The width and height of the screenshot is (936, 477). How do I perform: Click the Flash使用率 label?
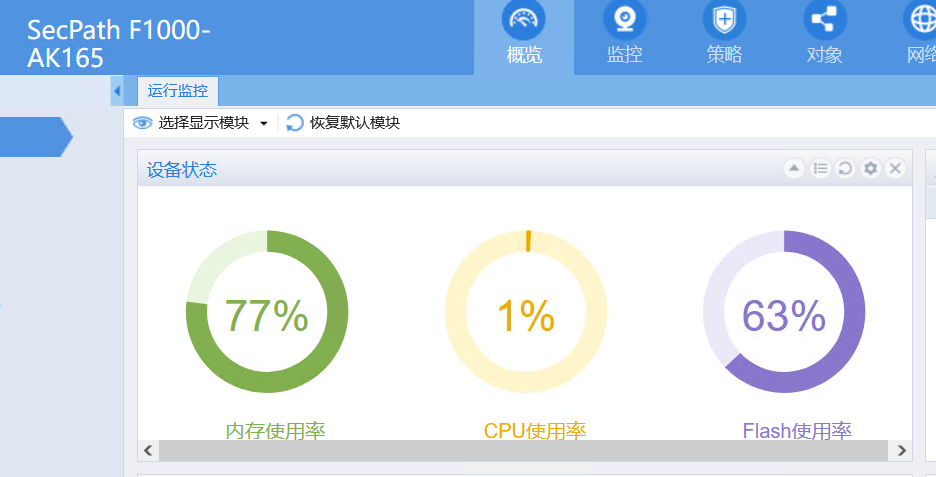(x=797, y=430)
